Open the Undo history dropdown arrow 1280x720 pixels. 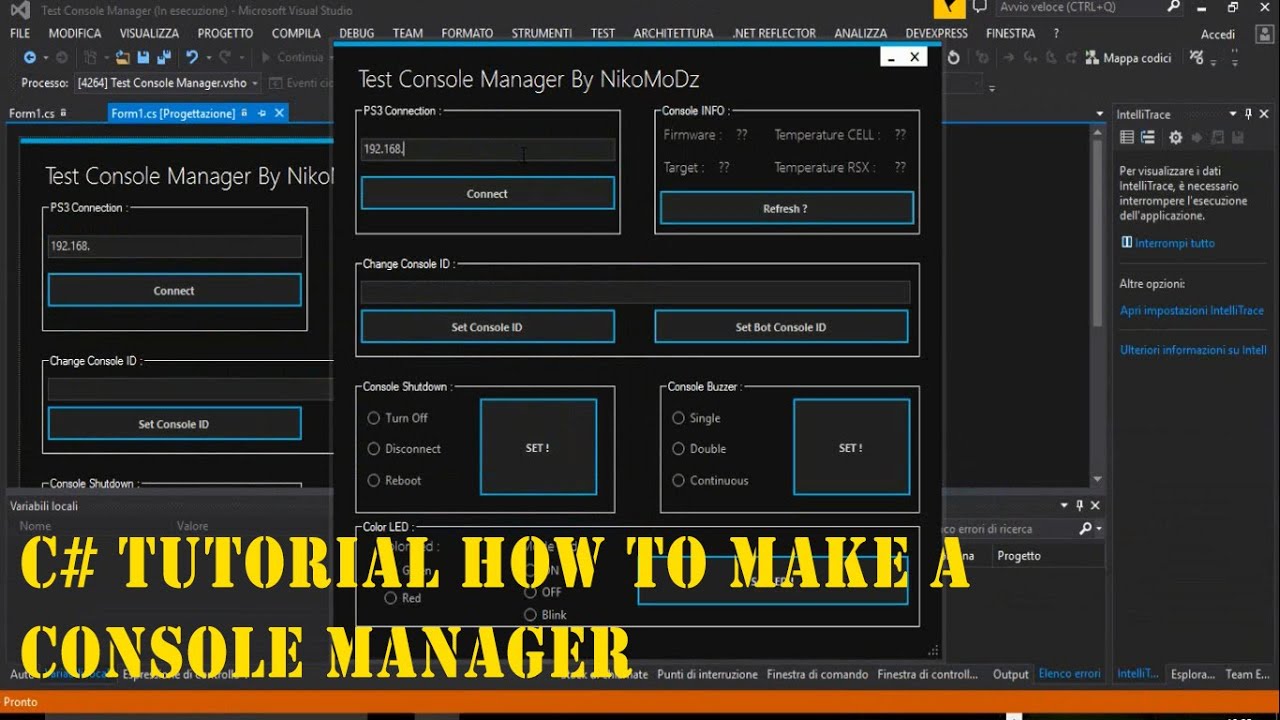(207, 58)
